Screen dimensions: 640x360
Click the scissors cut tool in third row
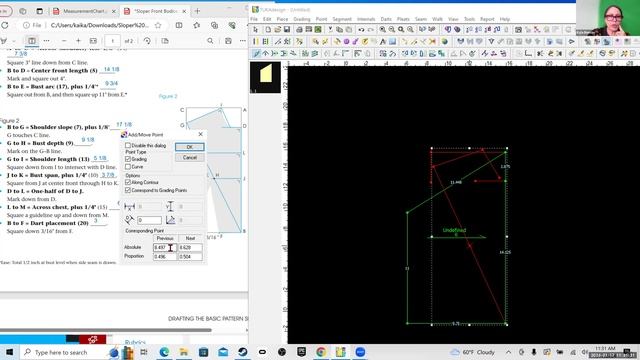point(540,53)
